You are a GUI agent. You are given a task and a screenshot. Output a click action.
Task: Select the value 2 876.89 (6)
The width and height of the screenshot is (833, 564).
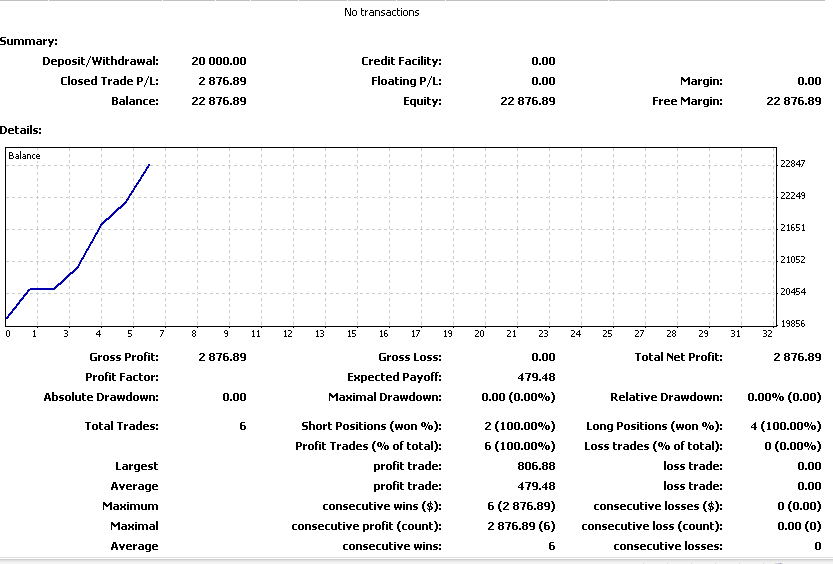(x=521, y=526)
